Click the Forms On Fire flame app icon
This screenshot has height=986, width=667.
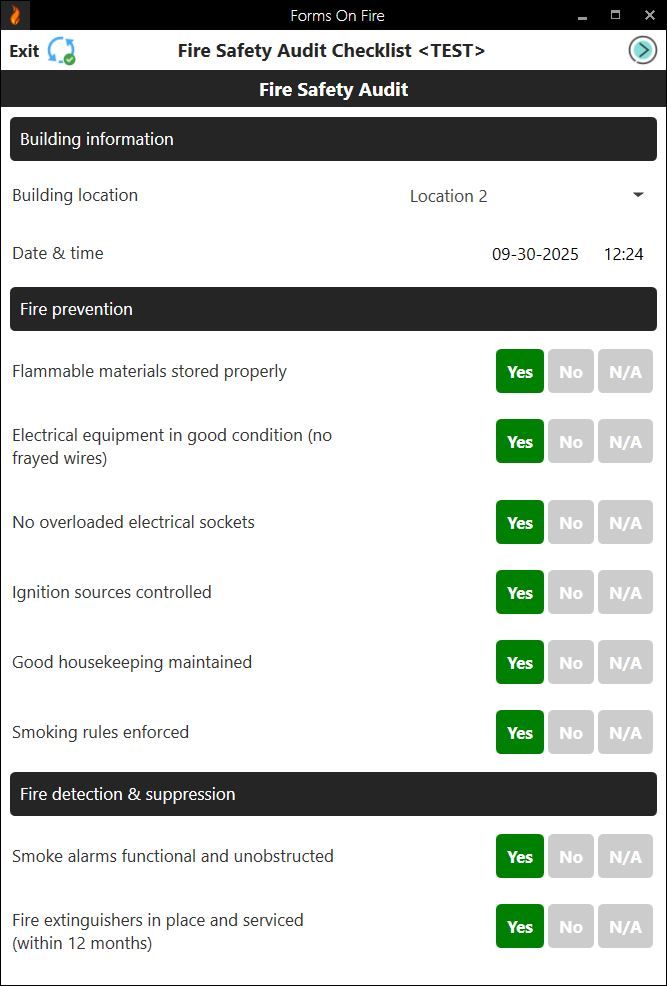(13, 14)
